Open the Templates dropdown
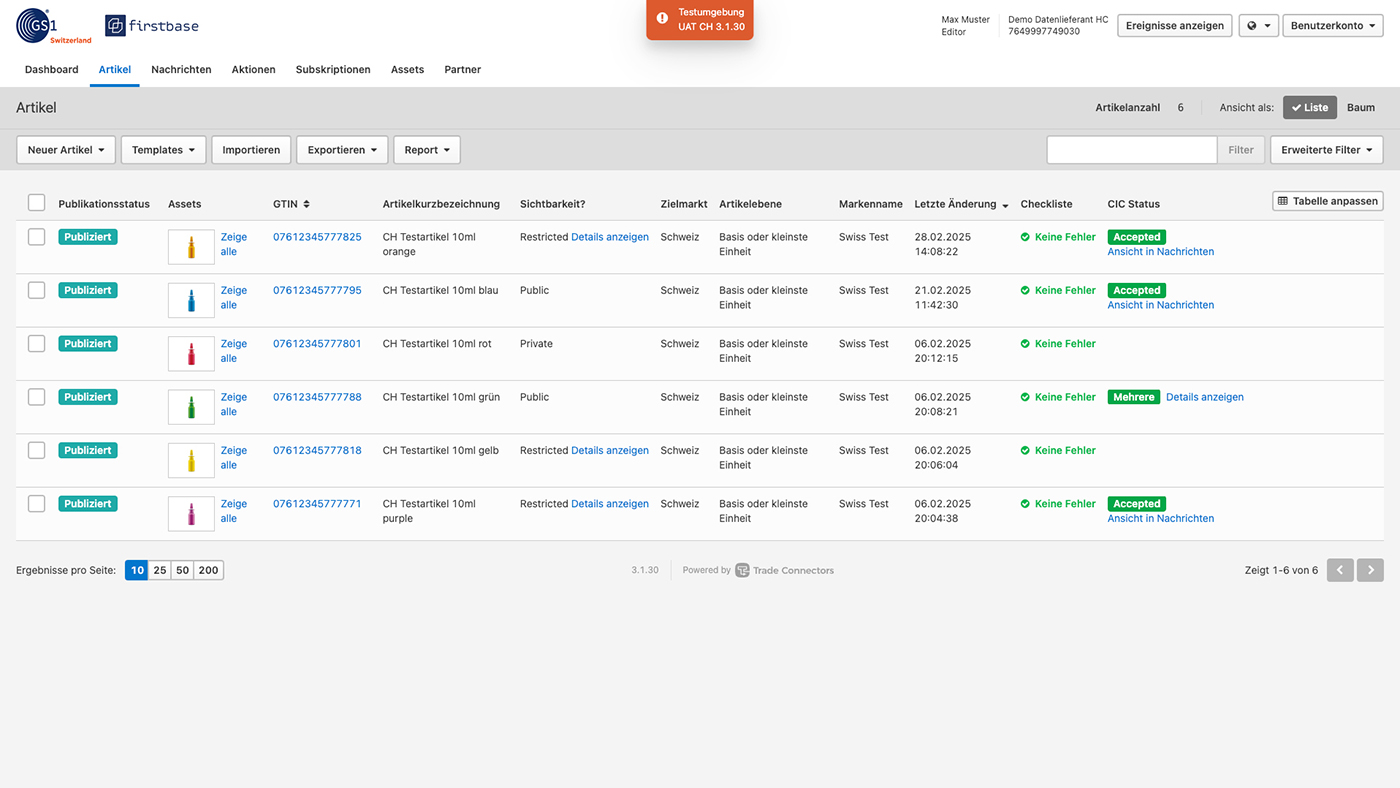 pos(163,150)
